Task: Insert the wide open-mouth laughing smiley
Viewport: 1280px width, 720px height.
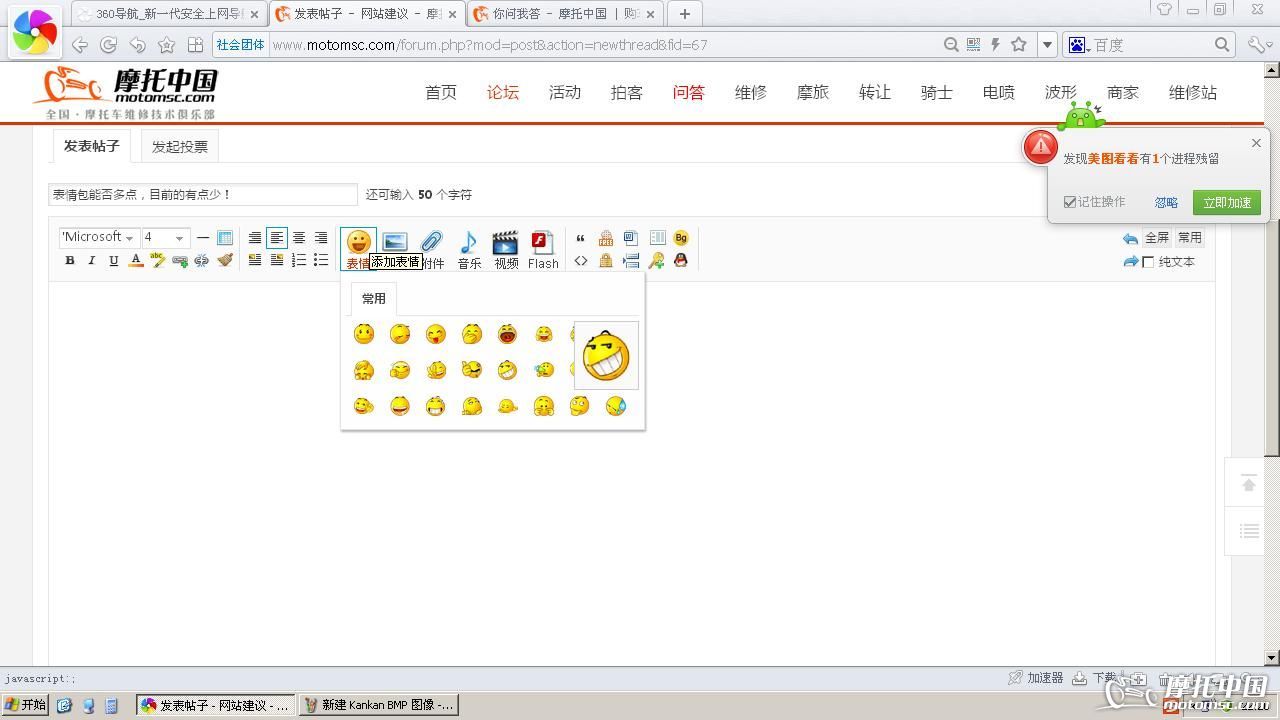Action: pyautogui.click(x=508, y=334)
